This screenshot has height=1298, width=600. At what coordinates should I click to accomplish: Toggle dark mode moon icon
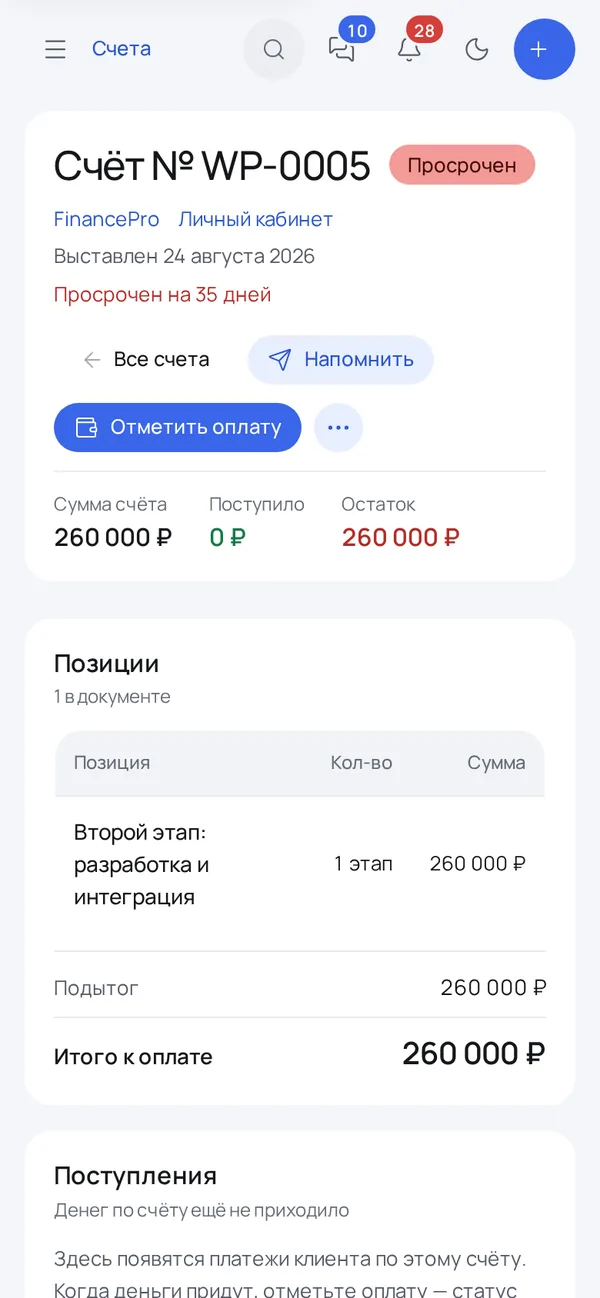[477, 49]
